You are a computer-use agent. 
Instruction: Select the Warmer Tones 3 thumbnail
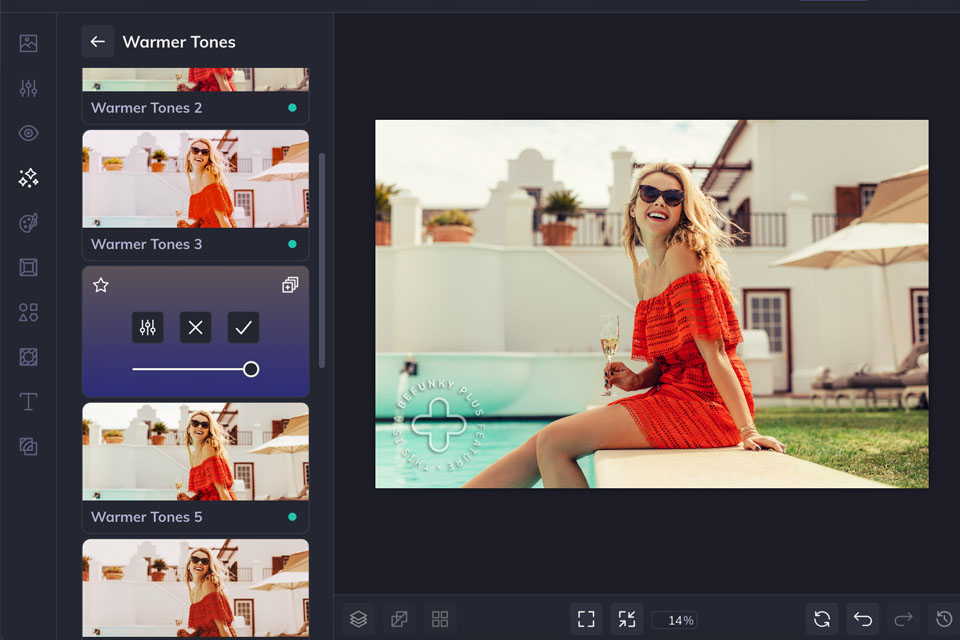tap(195, 180)
